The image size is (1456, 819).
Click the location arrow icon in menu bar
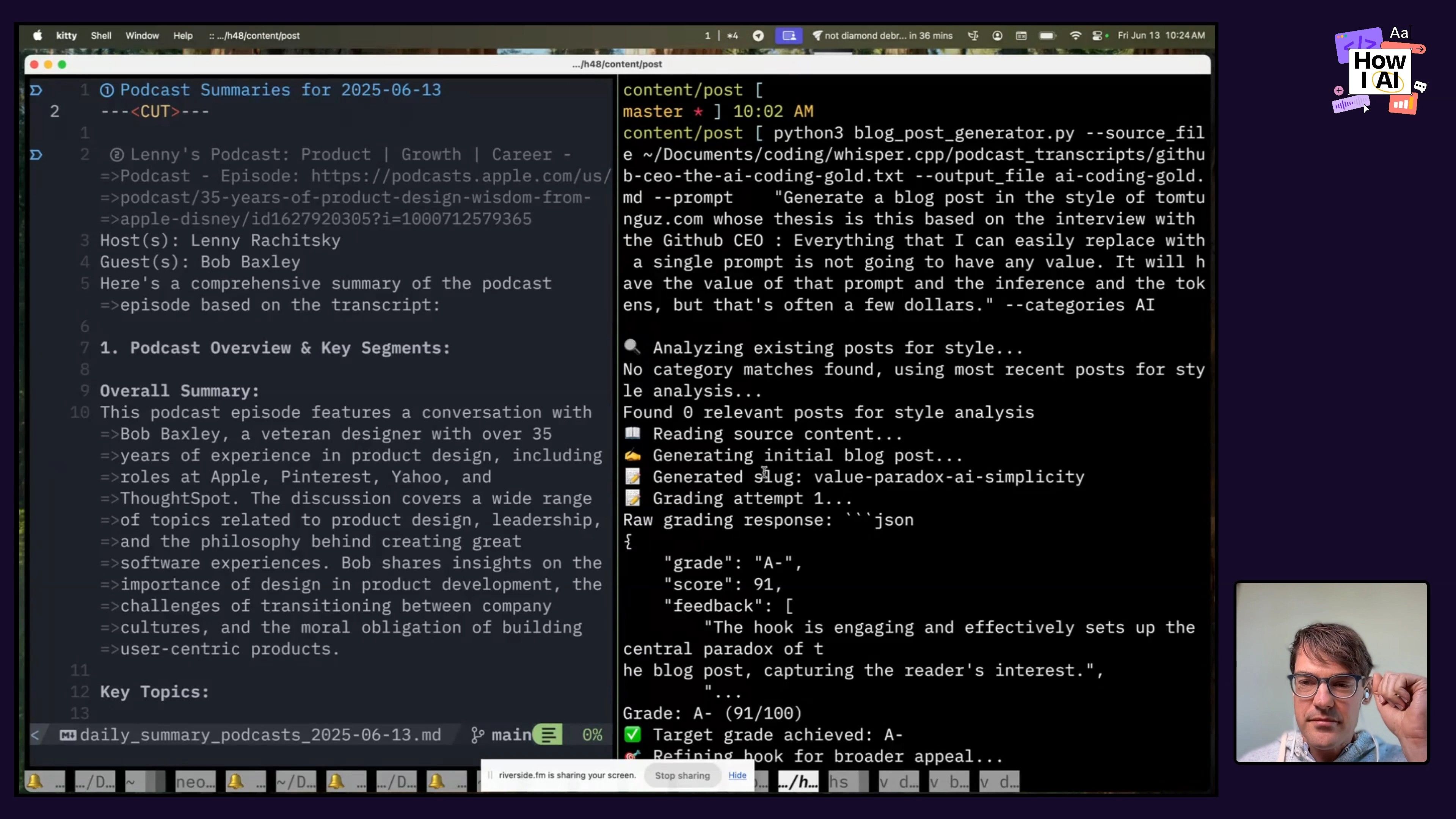click(x=758, y=36)
